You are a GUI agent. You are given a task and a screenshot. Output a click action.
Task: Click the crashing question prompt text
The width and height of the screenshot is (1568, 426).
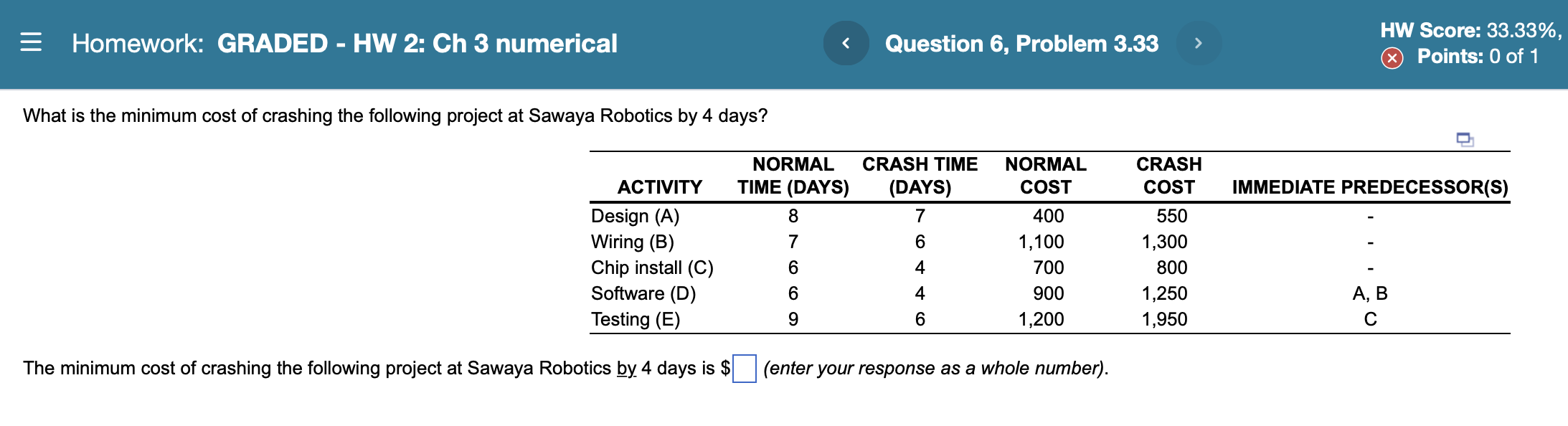[395, 115]
